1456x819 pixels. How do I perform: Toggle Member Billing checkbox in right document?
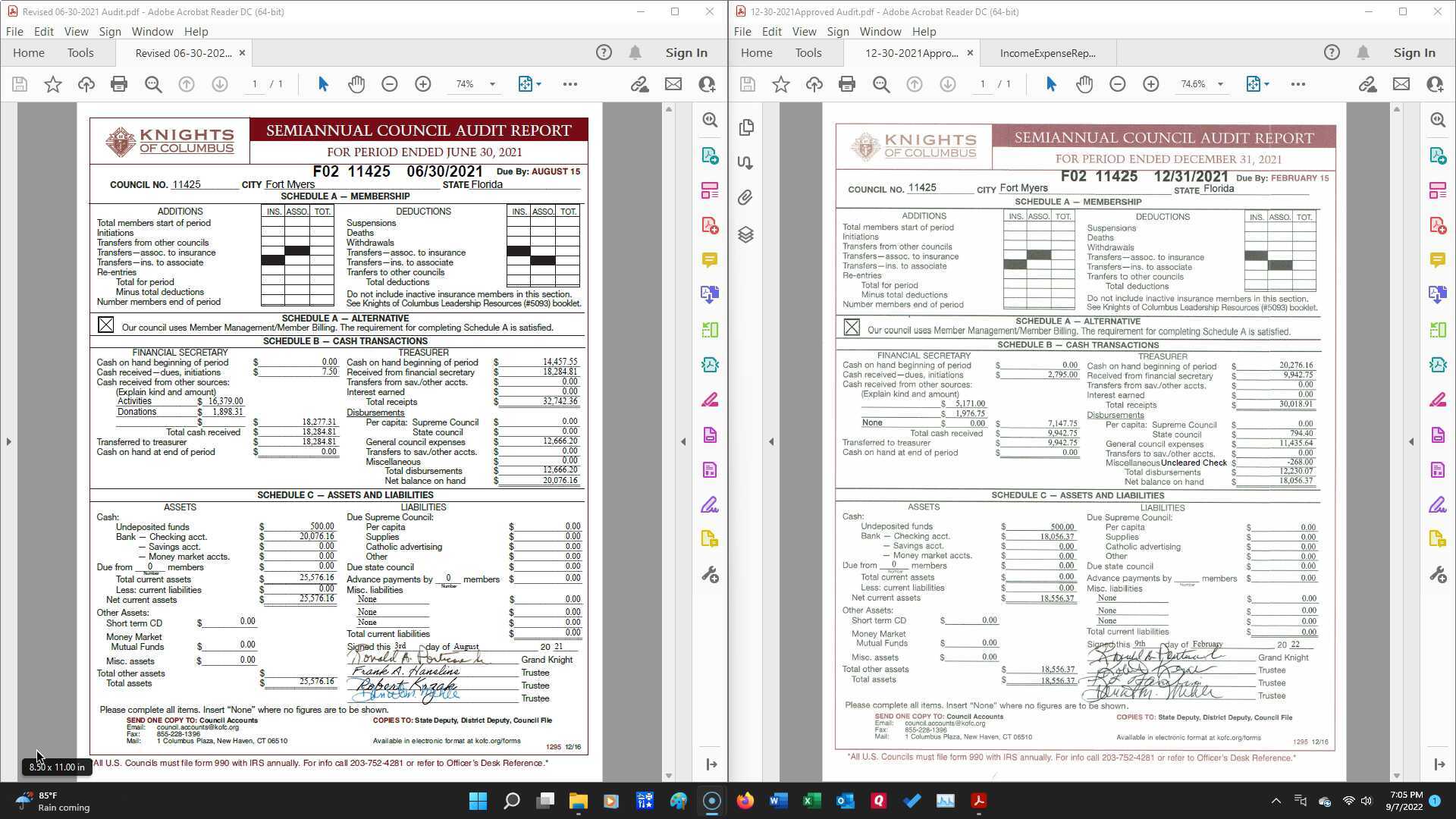(x=852, y=328)
